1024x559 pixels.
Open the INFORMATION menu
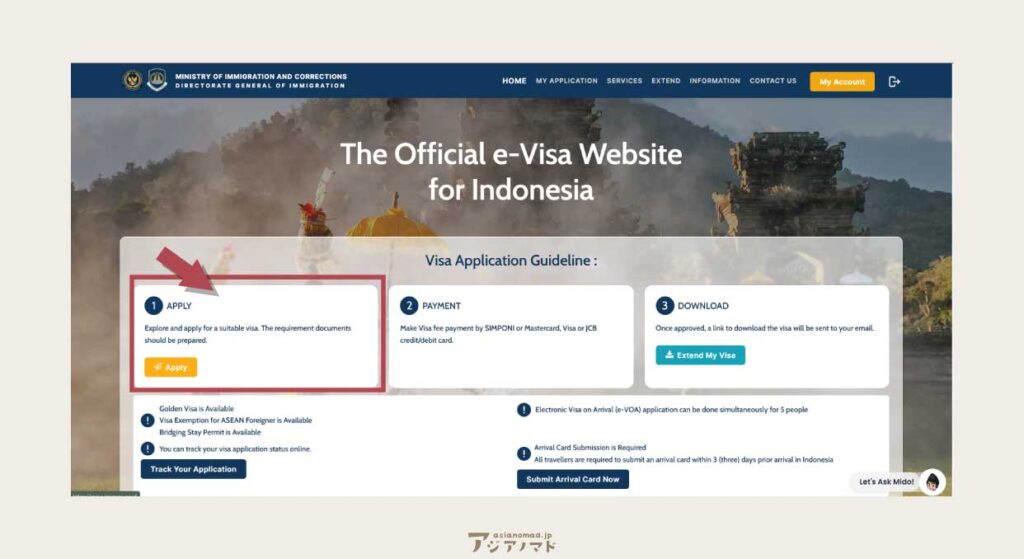coord(714,81)
